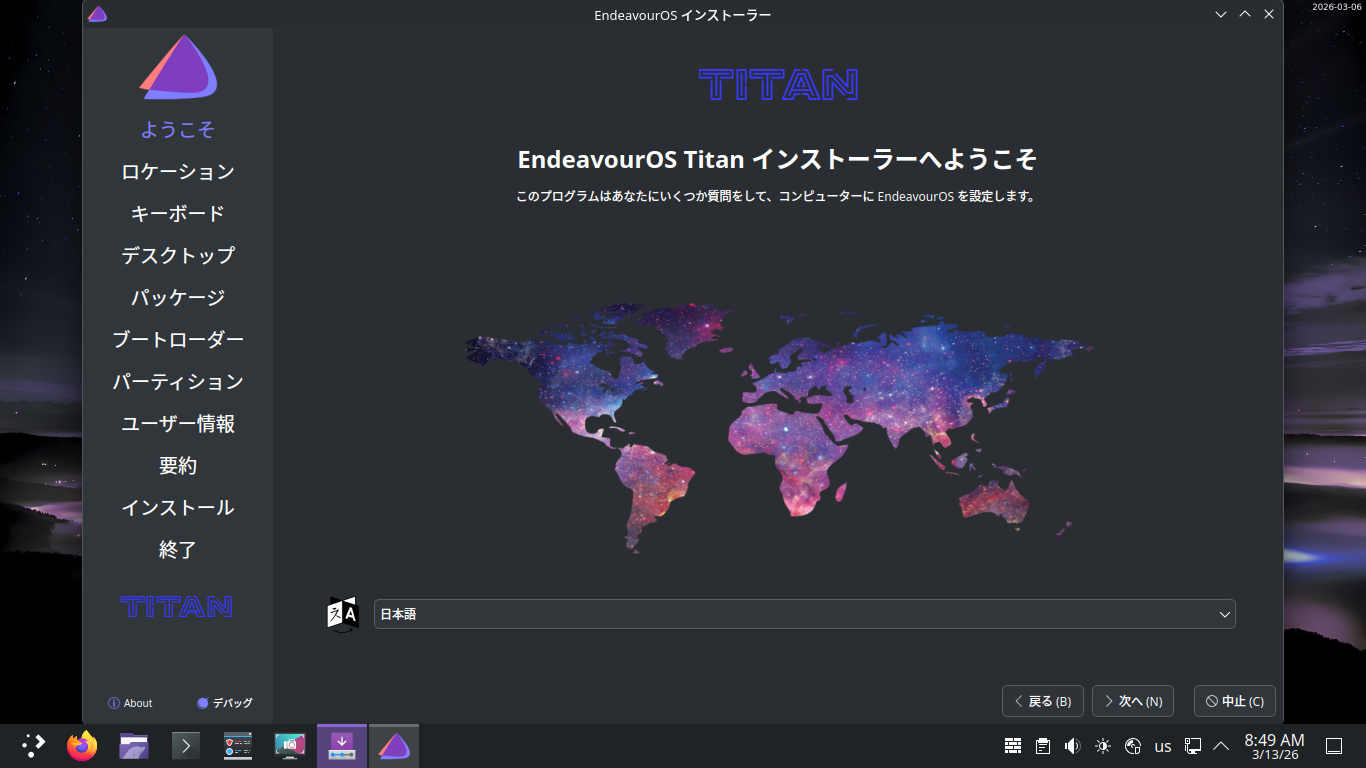Select the ユーザー情報 step in sidebar
The width and height of the screenshot is (1366, 768).
178,424
